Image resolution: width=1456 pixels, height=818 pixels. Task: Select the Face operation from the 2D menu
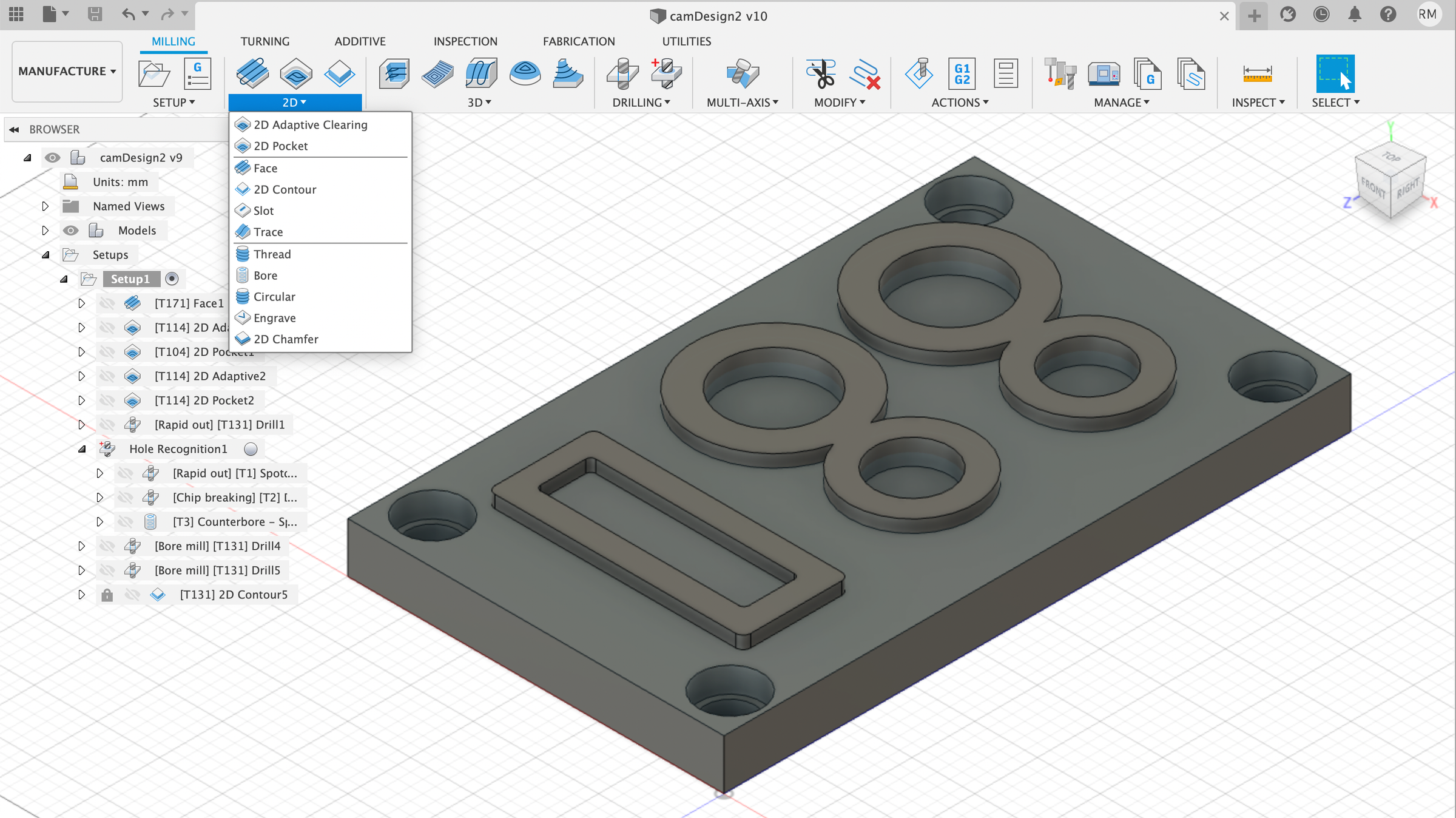pos(265,168)
